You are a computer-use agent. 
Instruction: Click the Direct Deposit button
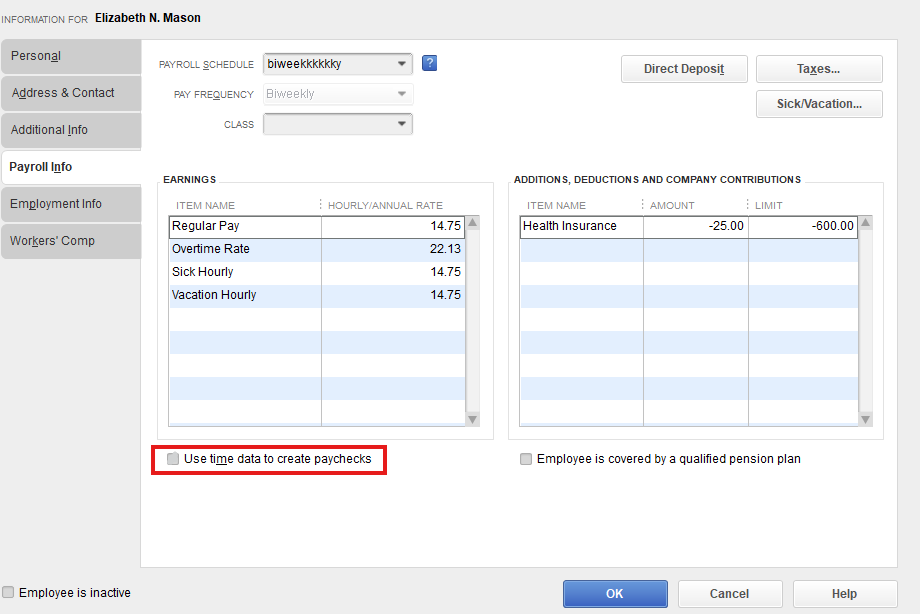point(683,69)
